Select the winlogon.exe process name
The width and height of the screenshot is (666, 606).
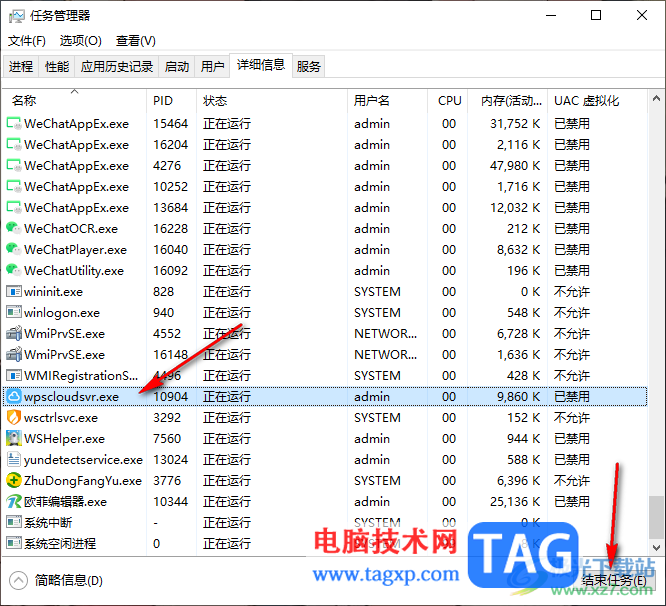point(62,313)
